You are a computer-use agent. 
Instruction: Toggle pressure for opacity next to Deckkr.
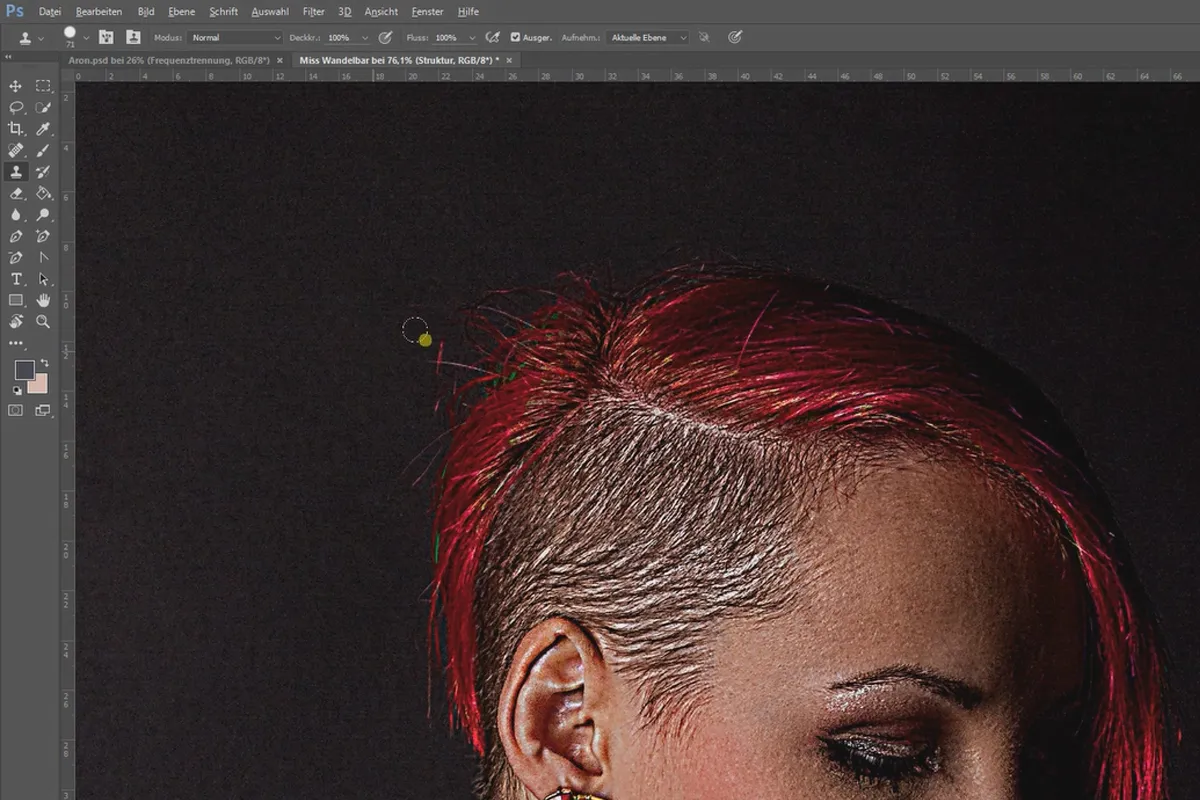click(x=385, y=37)
